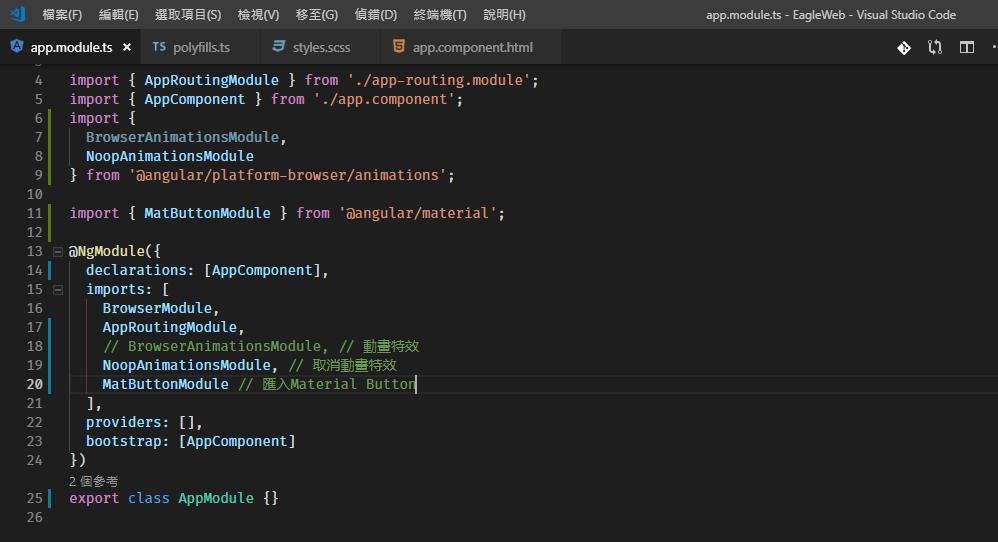The height and width of the screenshot is (542, 998).
Task: Open the 檔案(F) menu
Action: click(62, 15)
